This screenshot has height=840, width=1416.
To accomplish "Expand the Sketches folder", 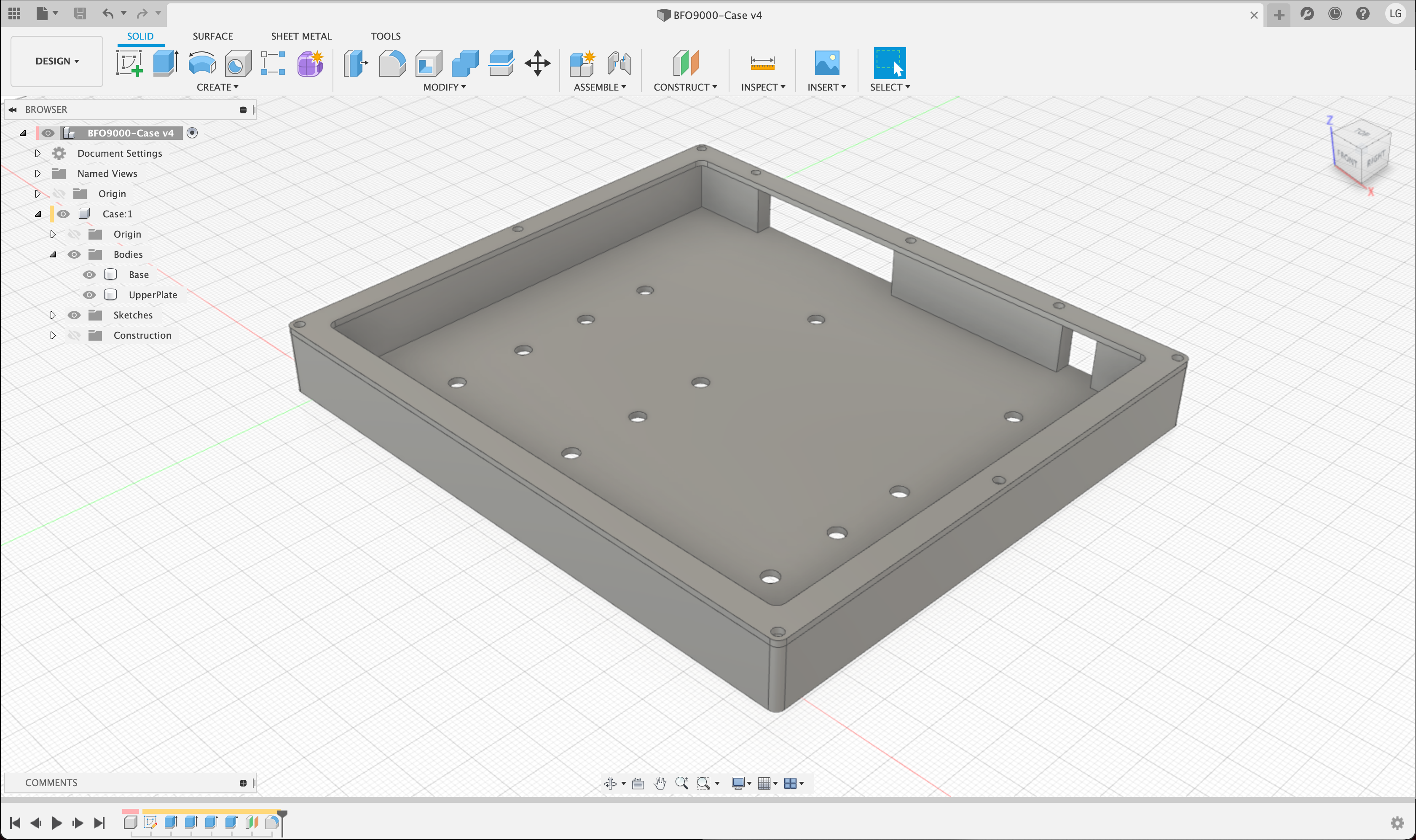I will [x=53, y=315].
